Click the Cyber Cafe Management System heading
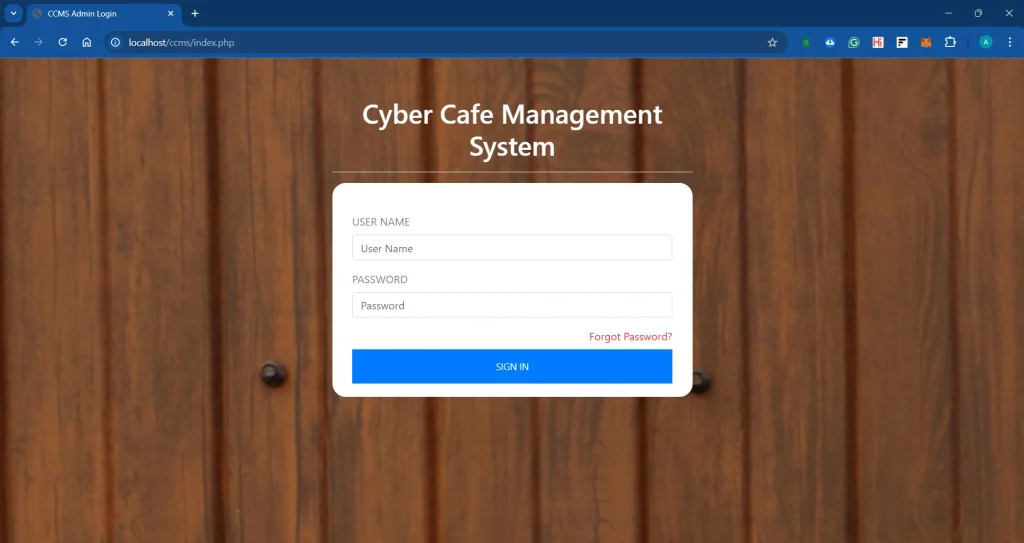The height and width of the screenshot is (543, 1024). tap(512, 131)
